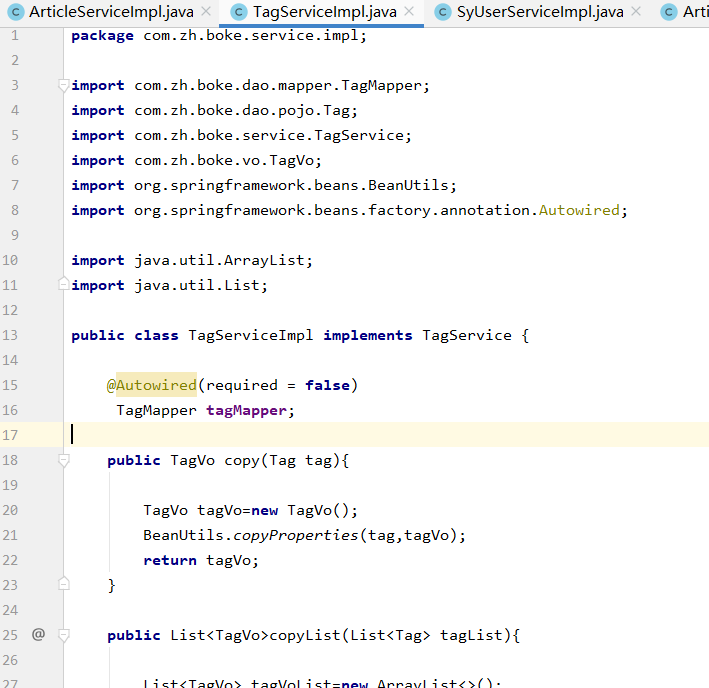Screen dimensions: 709x688
Task: Click the tagMapper field name on line 16
Action: point(246,410)
